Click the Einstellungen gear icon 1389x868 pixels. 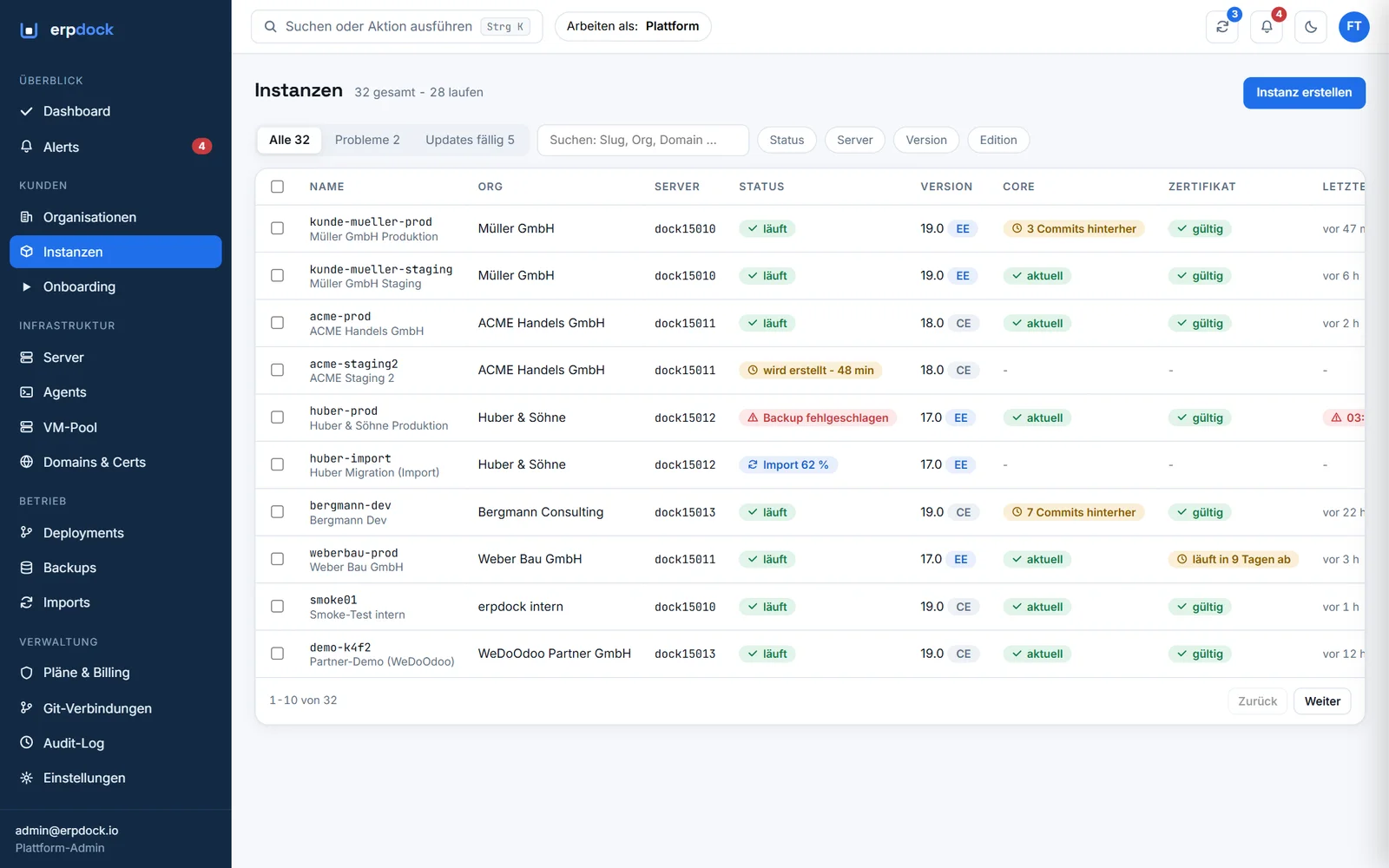[x=27, y=778]
